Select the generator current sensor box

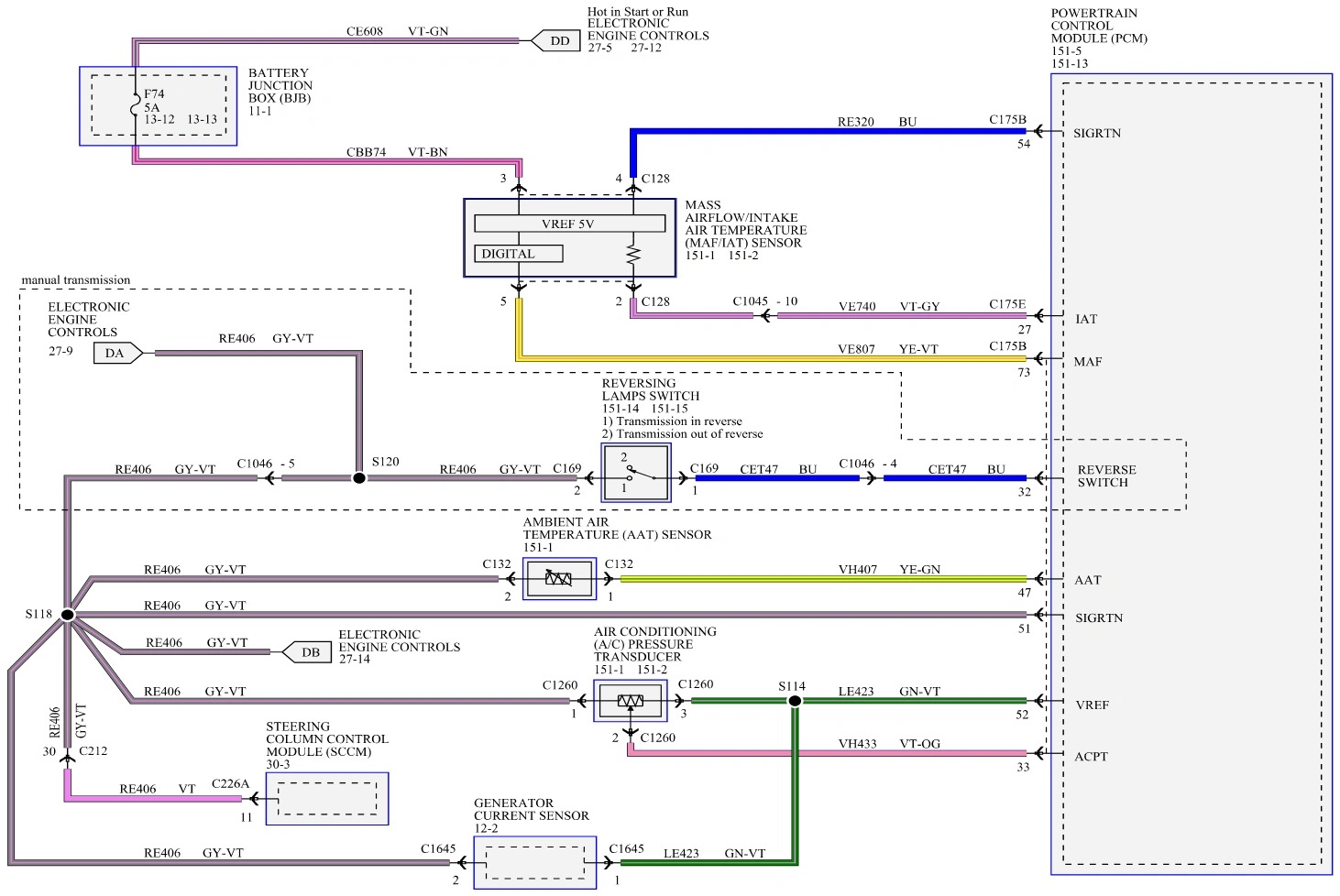click(534, 862)
